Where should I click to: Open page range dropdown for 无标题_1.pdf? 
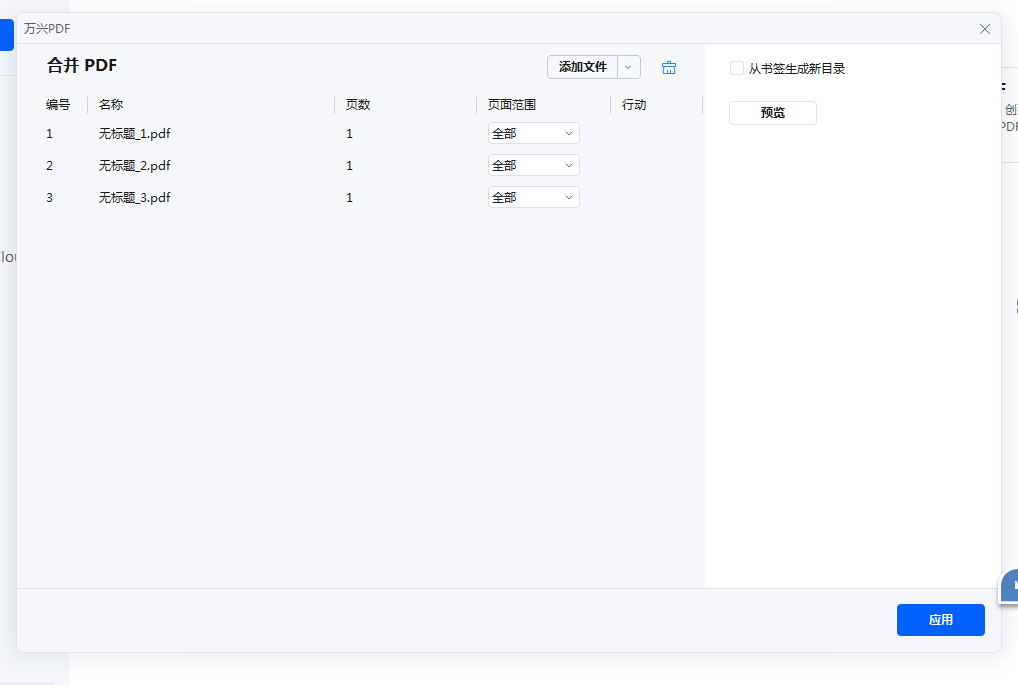tap(533, 132)
